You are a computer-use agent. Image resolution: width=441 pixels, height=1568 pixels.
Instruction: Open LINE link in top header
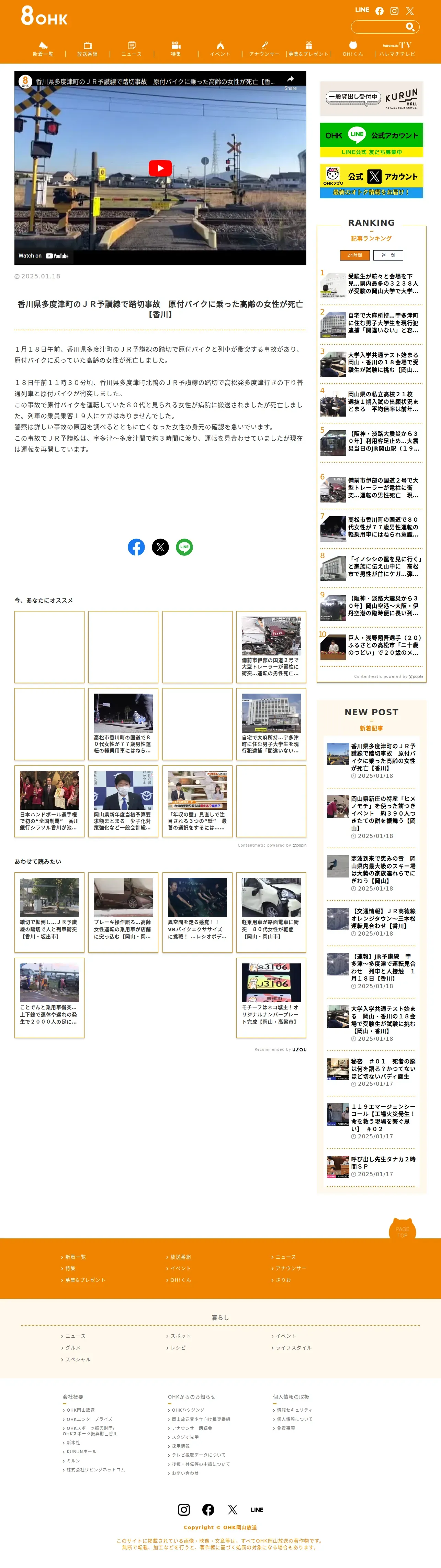(362, 10)
